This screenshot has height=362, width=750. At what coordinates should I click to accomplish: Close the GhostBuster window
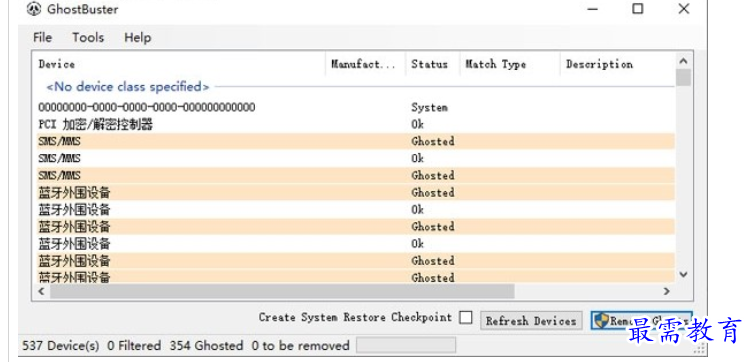point(684,9)
